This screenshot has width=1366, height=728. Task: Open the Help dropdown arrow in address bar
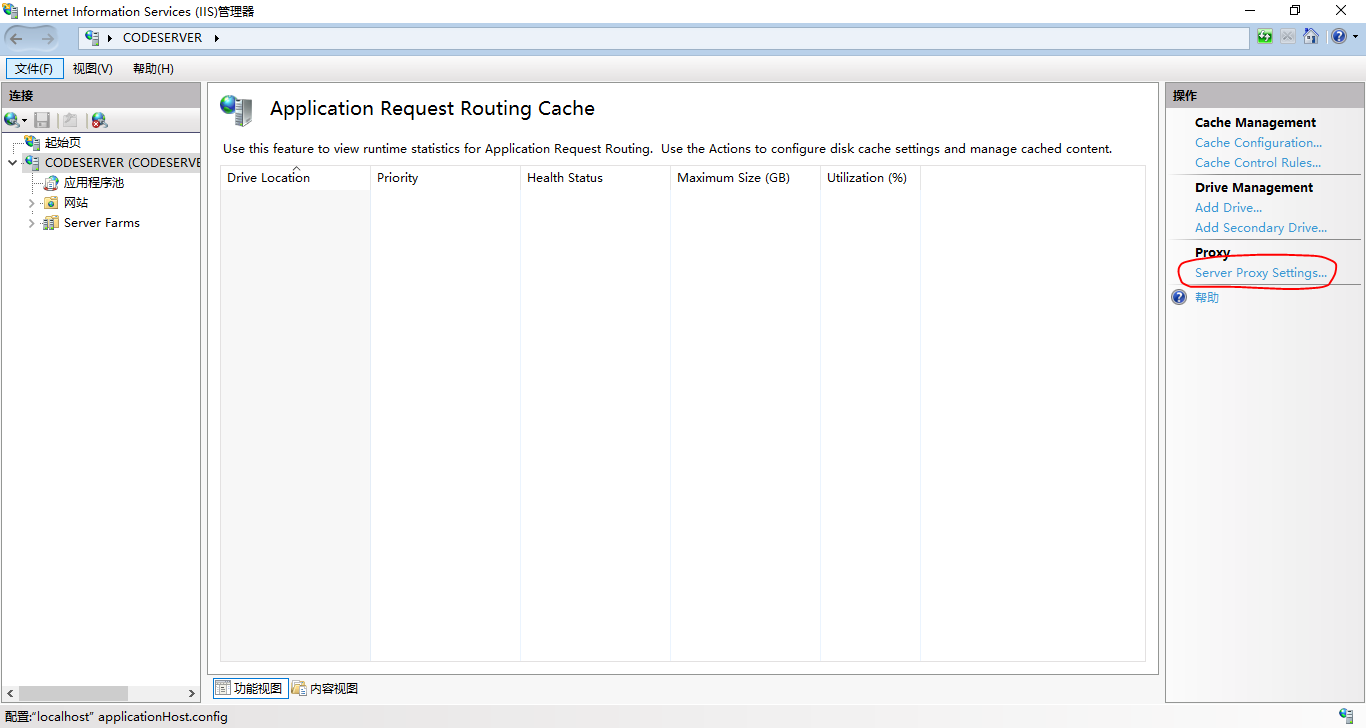[x=1354, y=38]
